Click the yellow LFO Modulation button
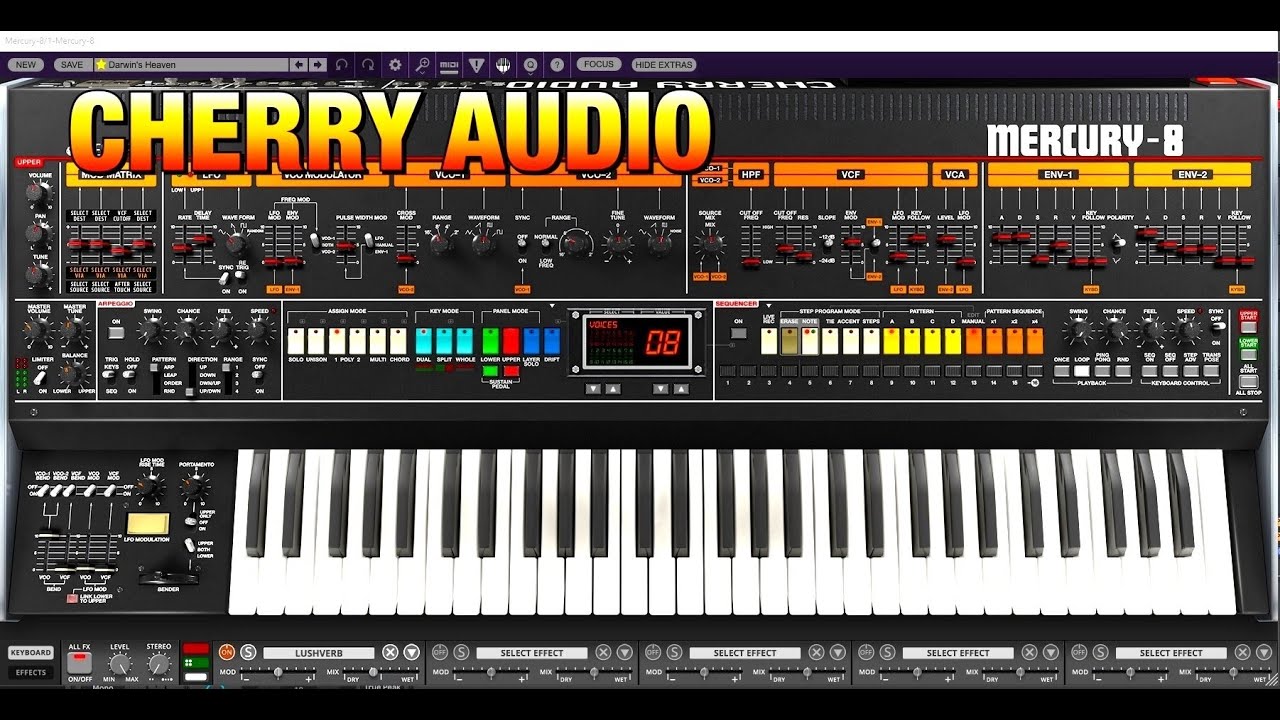The image size is (1280, 720). [x=147, y=526]
